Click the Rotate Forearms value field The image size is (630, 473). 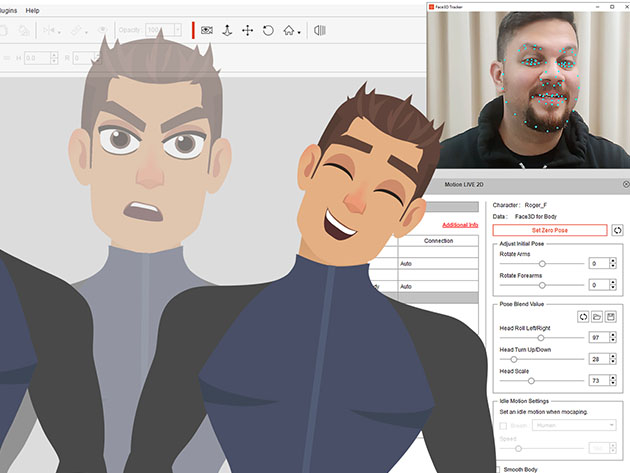point(599,285)
